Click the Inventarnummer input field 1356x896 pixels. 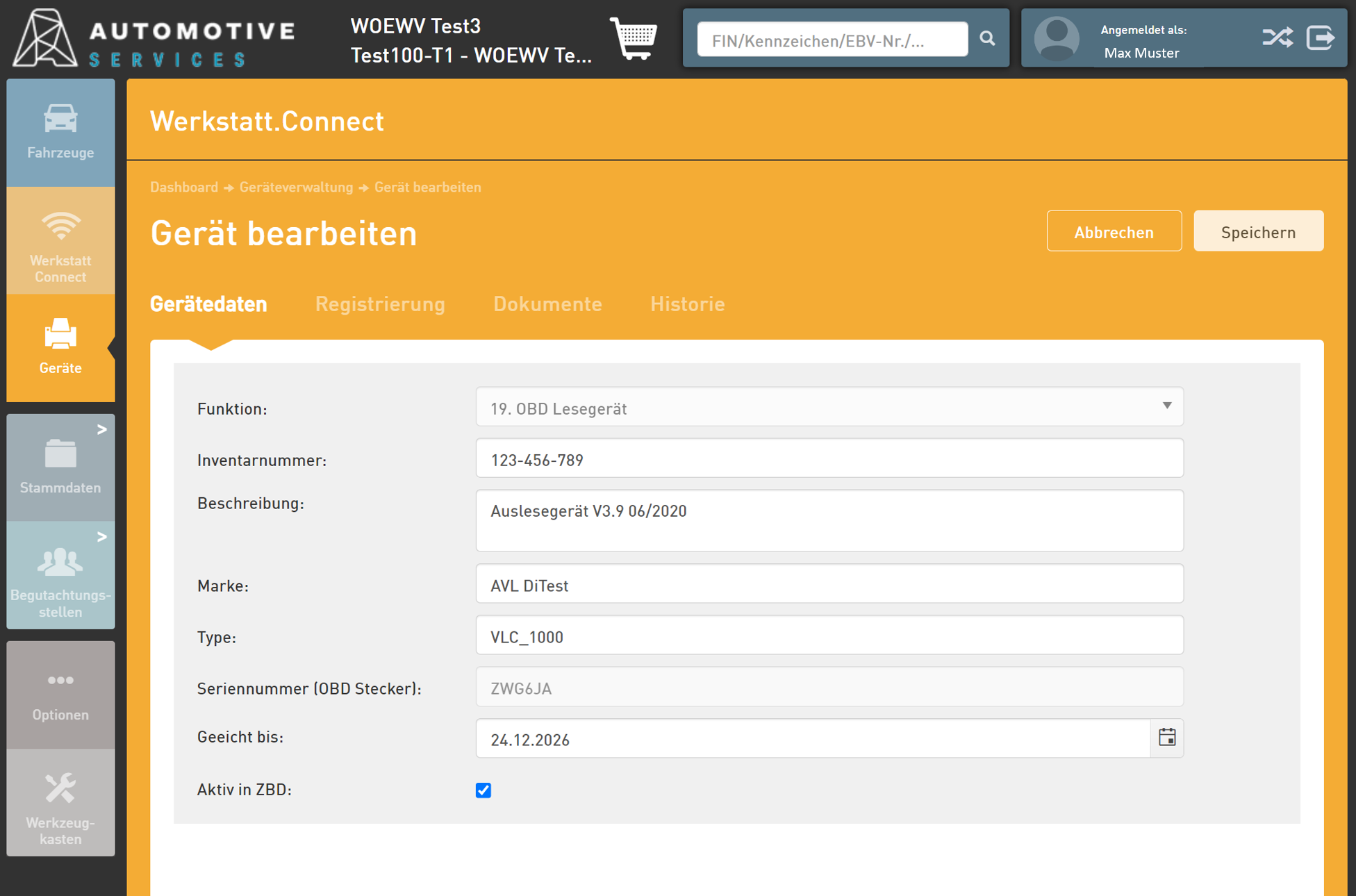pyautogui.click(x=829, y=459)
